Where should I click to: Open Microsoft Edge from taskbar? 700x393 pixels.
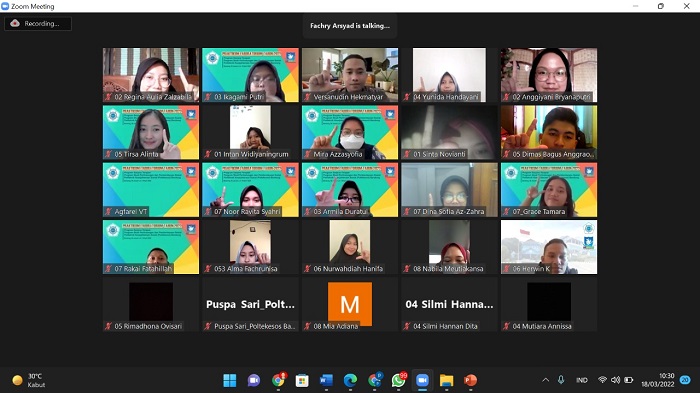click(x=350, y=380)
